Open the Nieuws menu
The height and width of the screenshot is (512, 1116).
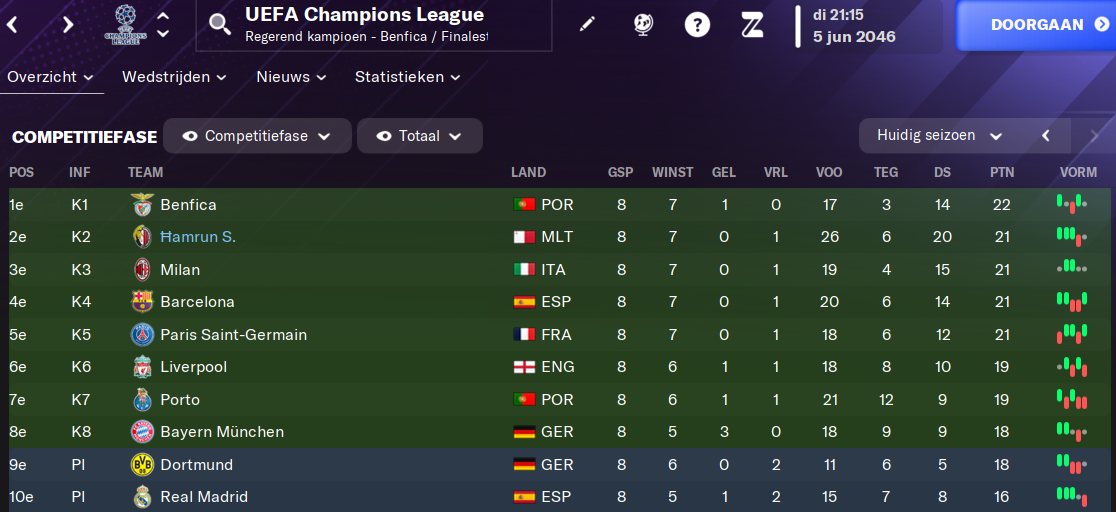(x=291, y=77)
